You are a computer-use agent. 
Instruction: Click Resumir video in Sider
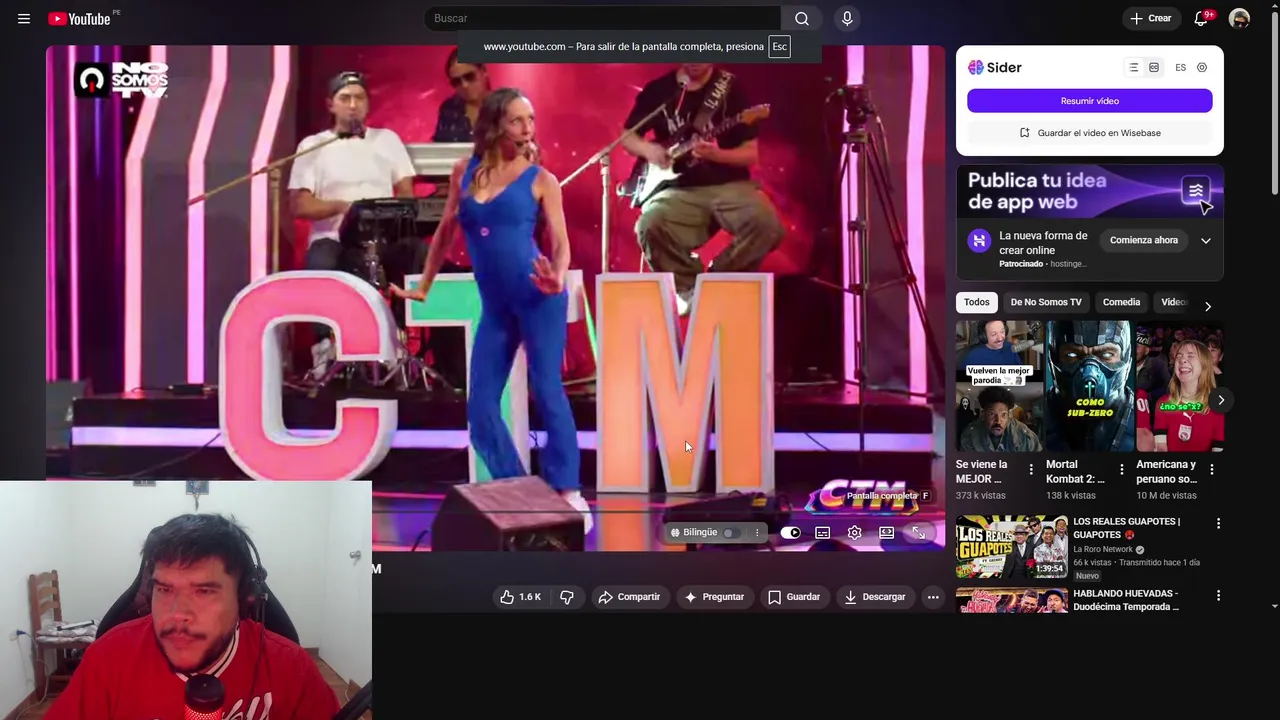click(x=1090, y=101)
